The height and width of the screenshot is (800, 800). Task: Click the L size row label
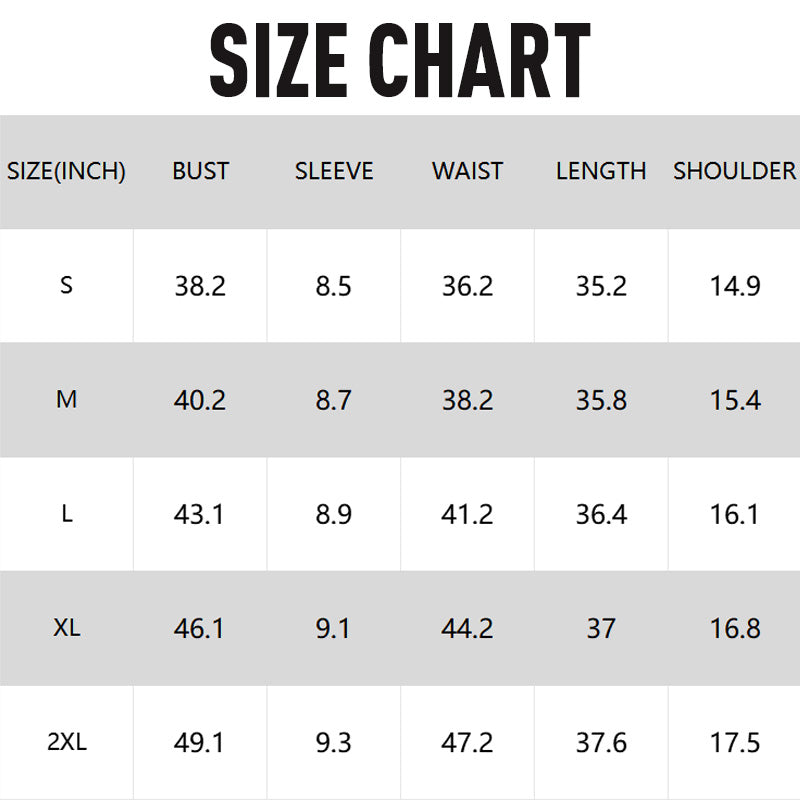pyautogui.click(x=66, y=514)
